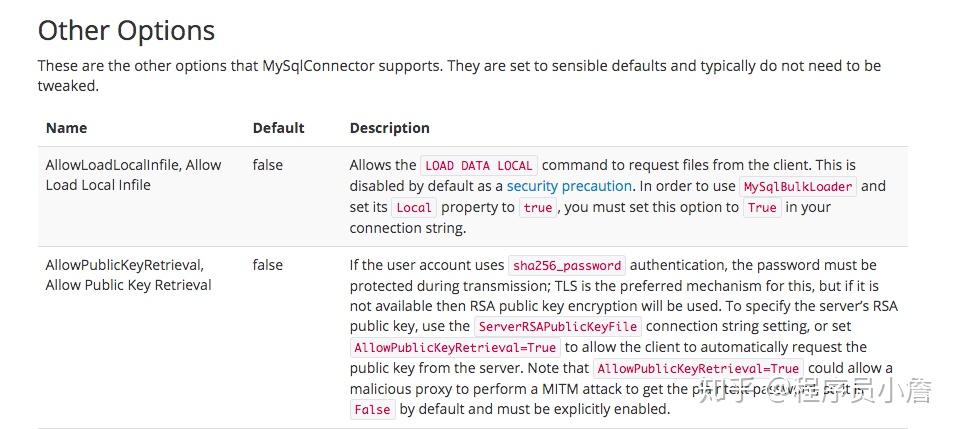Click the LOAD DATA LOCAL code snippet
The height and width of the screenshot is (429, 957).
(x=479, y=166)
